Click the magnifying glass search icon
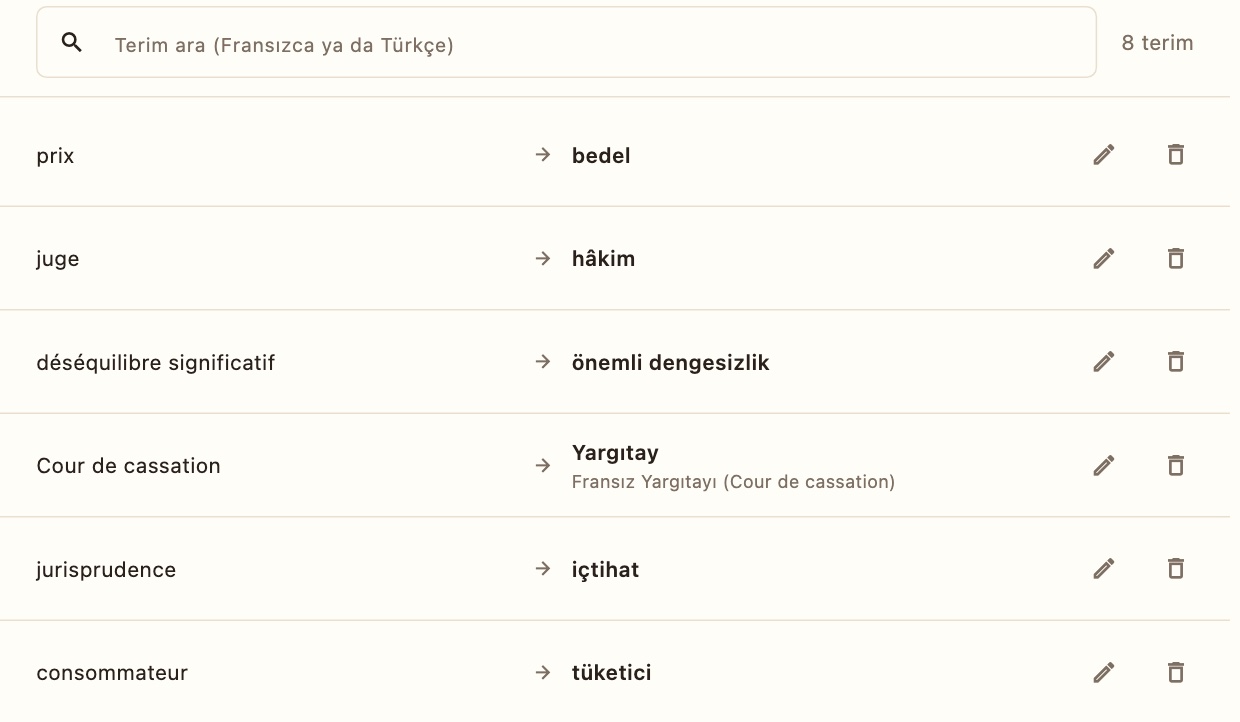 pyautogui.click(x=72, y=42)
